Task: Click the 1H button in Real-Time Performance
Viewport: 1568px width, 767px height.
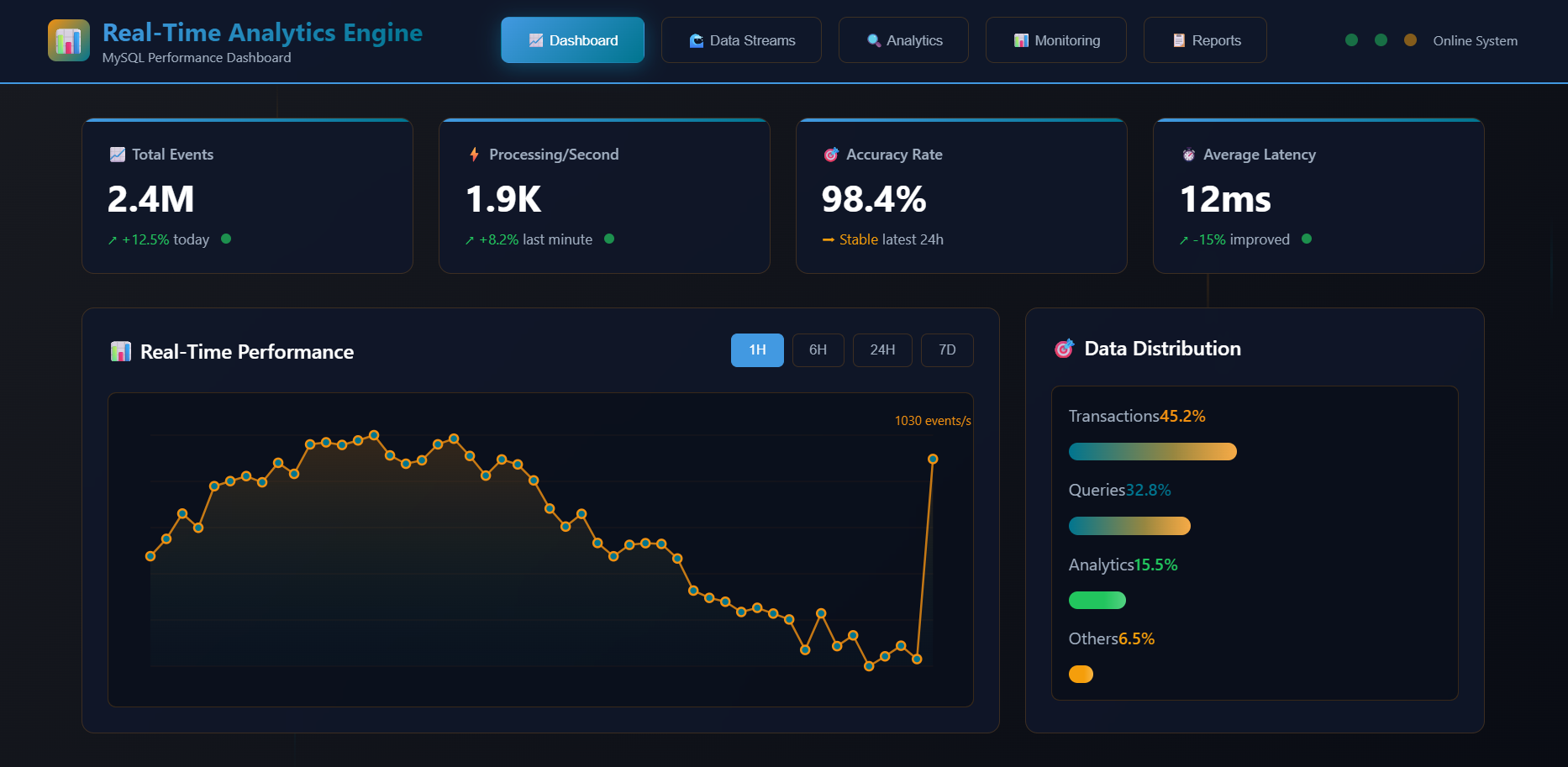Action: click(756, 349)
